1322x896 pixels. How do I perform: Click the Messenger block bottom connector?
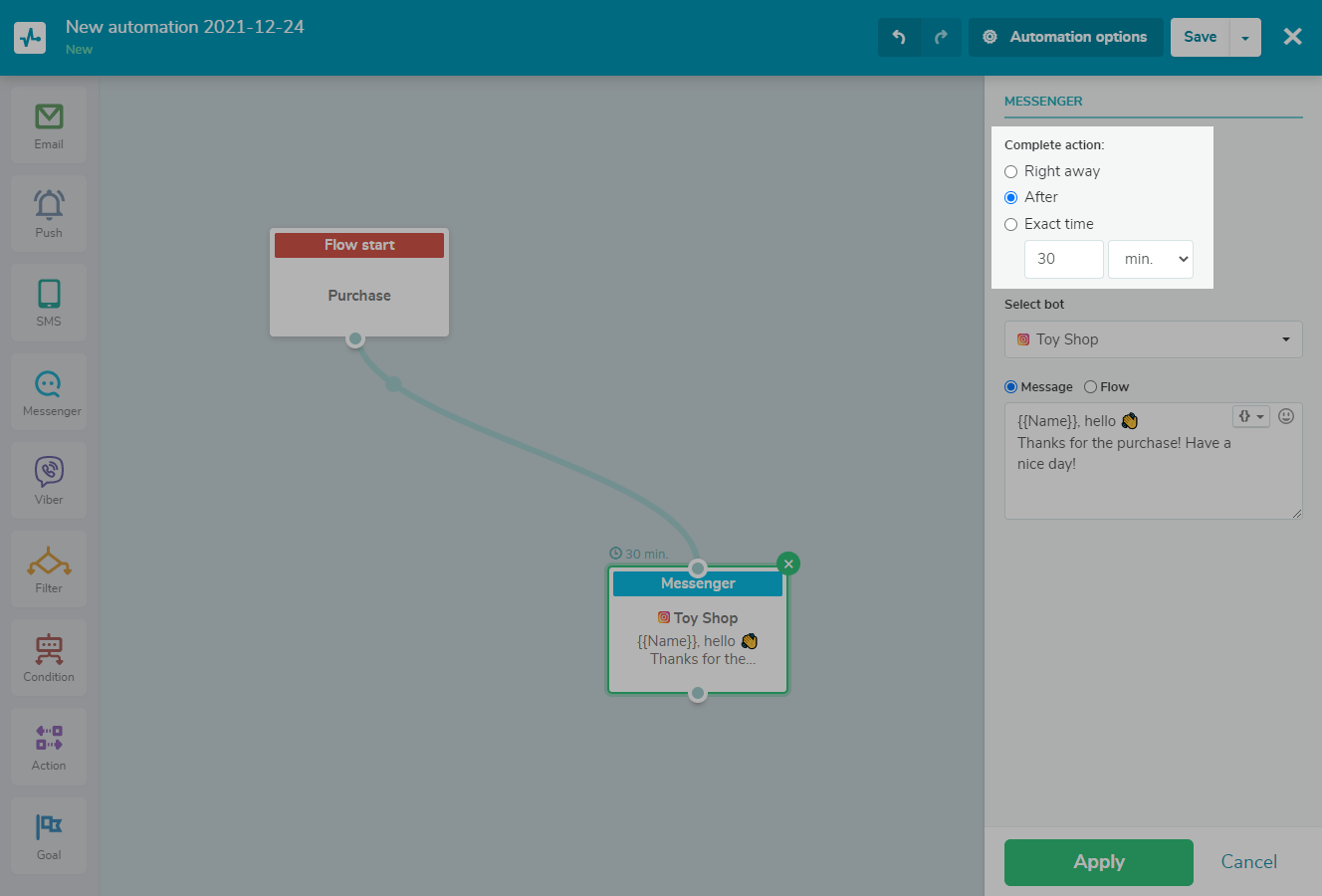[698, 693]
